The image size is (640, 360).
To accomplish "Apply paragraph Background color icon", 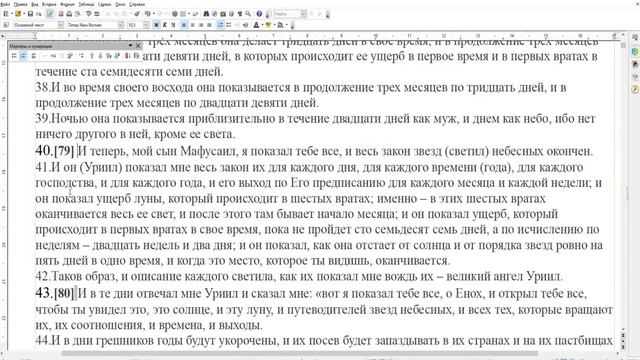I will pos(280,25).
